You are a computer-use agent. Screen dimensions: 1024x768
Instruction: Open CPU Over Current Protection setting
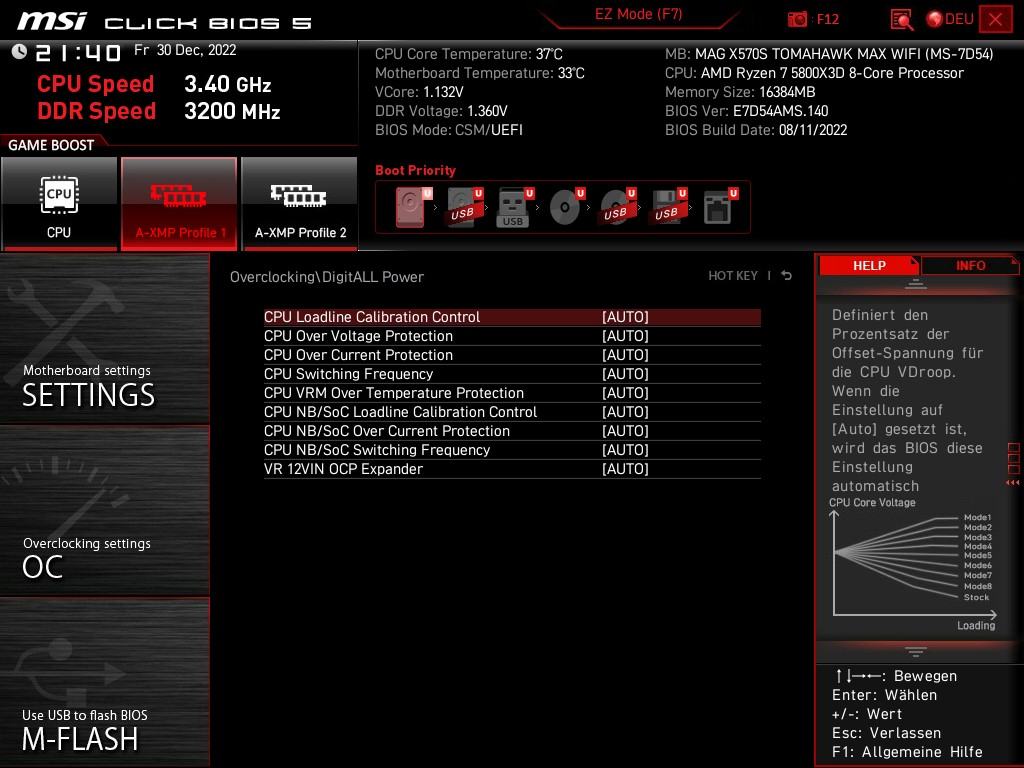[x=512, y=355]
